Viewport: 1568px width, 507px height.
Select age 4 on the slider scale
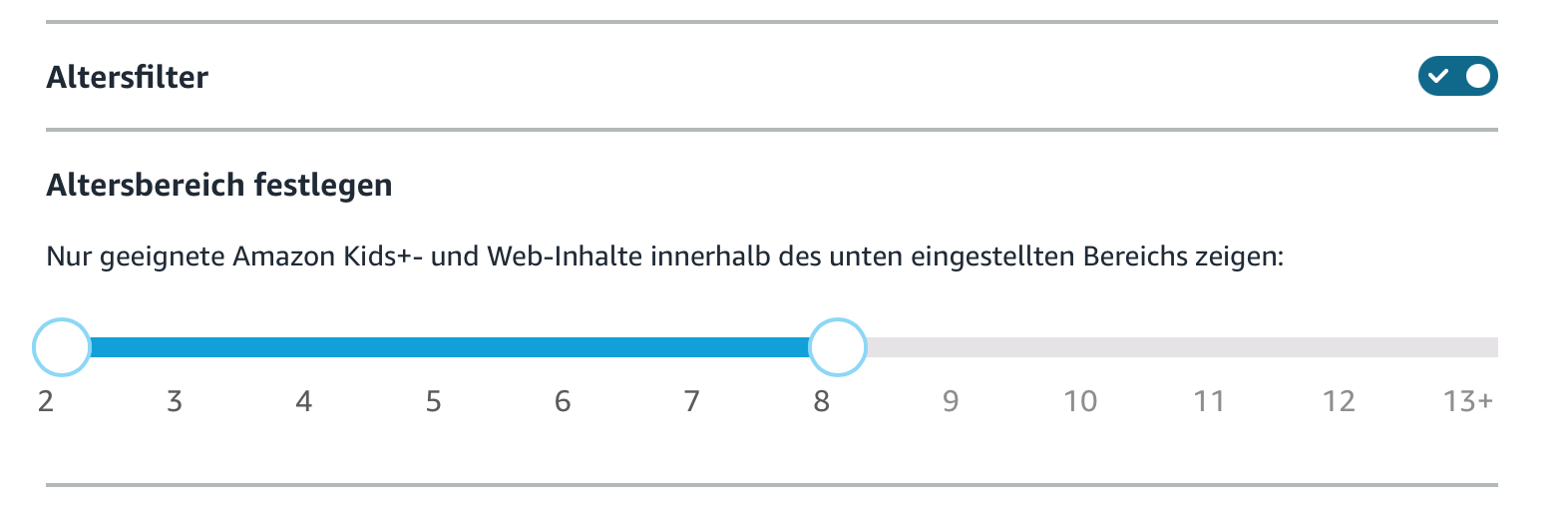[304, 401]
